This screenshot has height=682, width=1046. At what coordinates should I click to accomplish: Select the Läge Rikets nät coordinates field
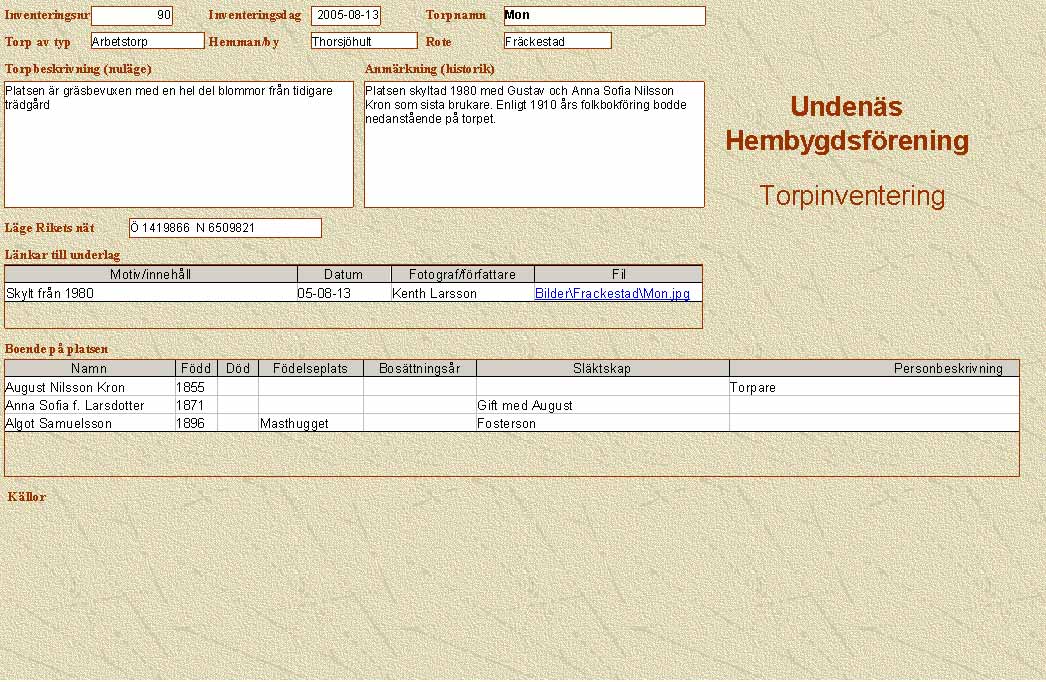click(x=225, y=228)
